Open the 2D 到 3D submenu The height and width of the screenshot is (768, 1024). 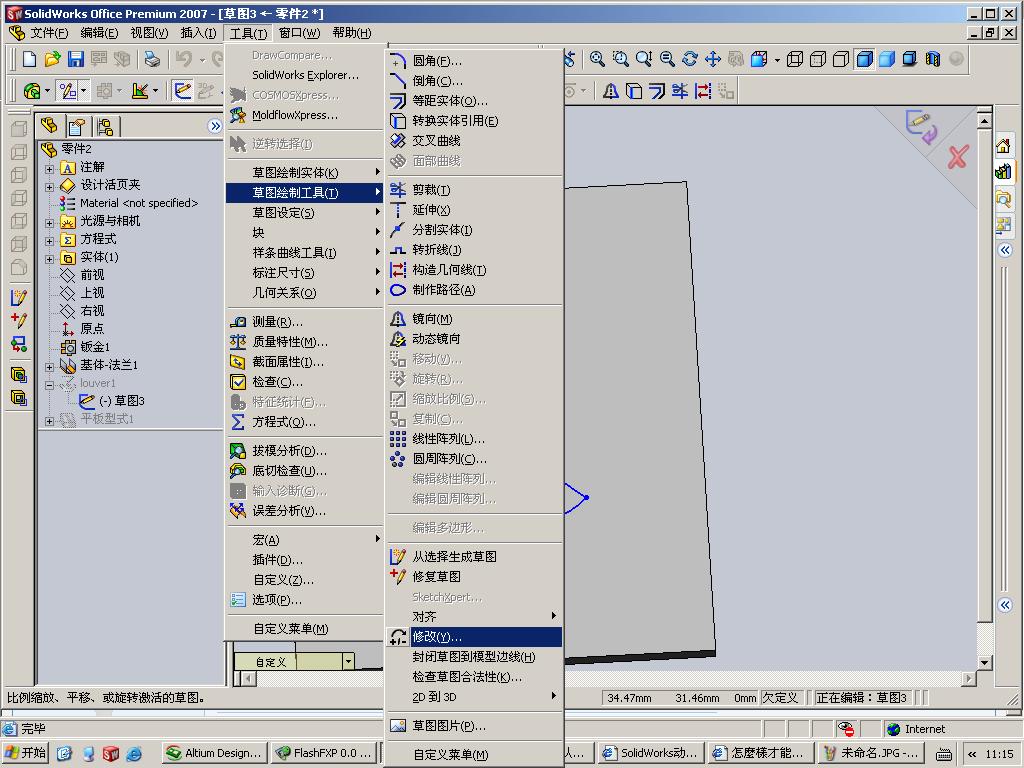click(x=475, y=697)
